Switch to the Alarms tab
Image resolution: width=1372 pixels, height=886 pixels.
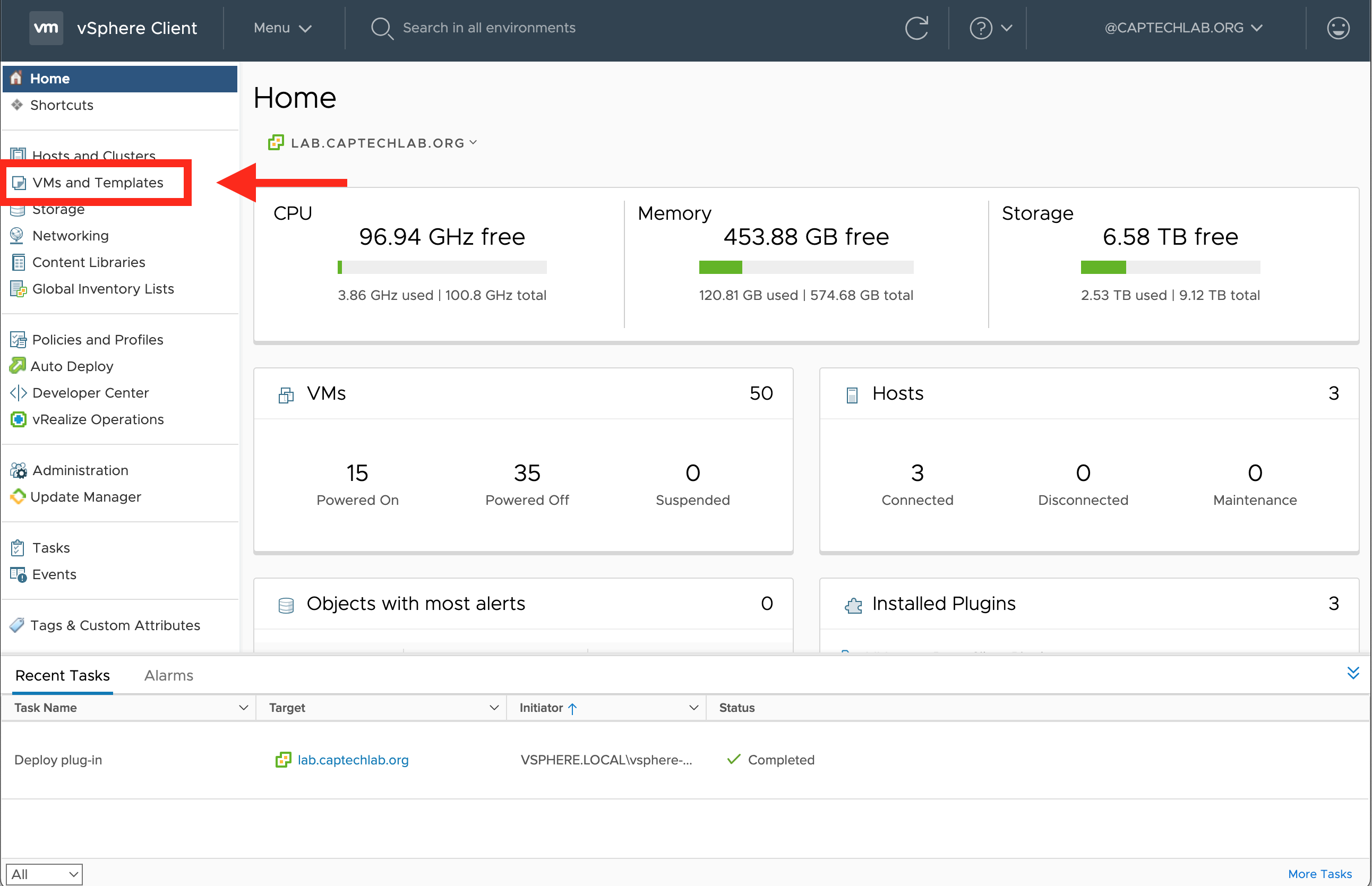(168, 675)
